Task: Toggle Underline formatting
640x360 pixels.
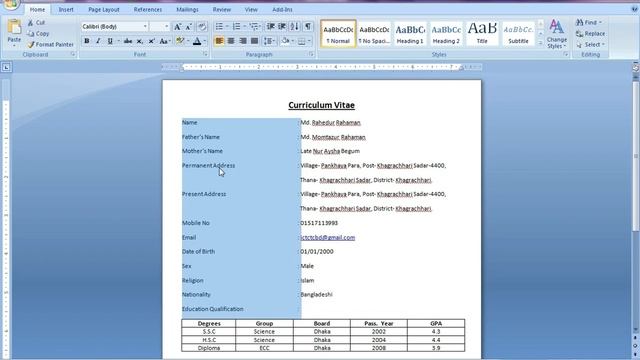Action: 110,41
